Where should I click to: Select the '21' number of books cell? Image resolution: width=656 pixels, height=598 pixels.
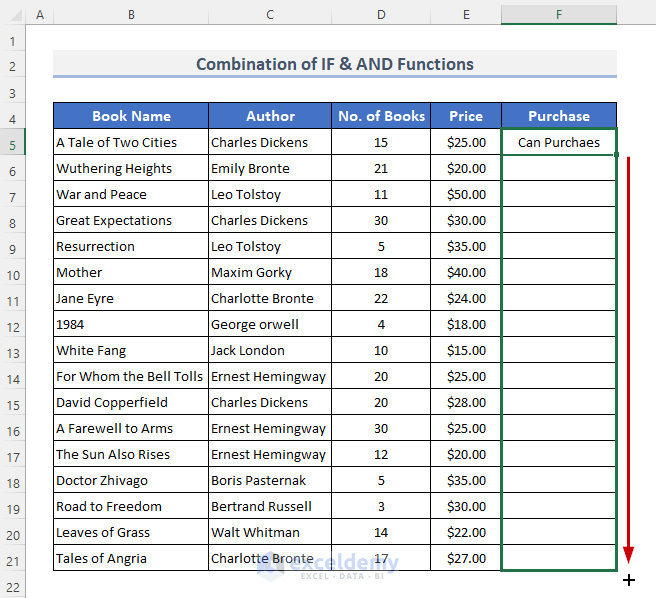[x=381, y=168]
